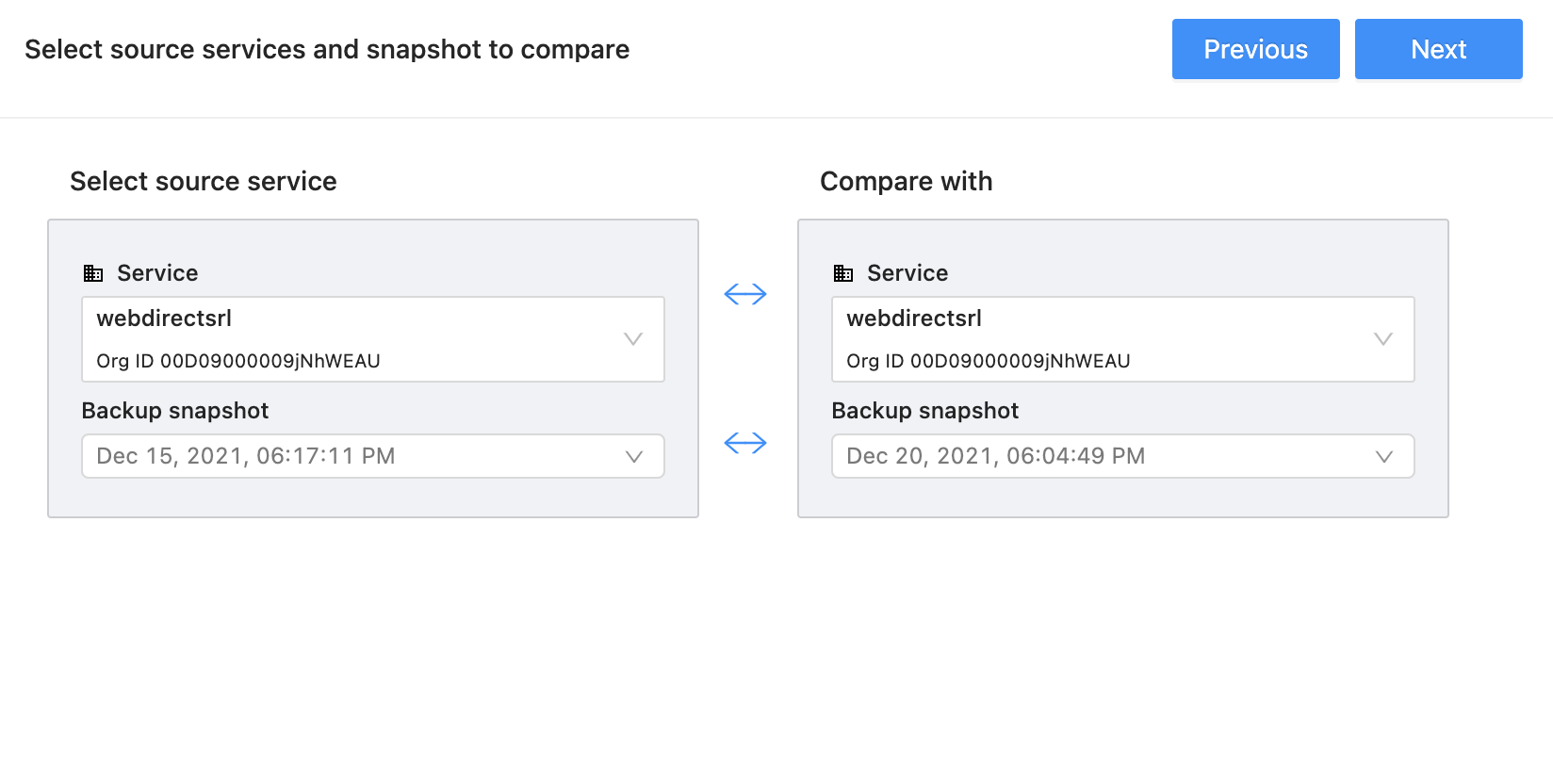Click the building icon beside source Service

(93, 273)
